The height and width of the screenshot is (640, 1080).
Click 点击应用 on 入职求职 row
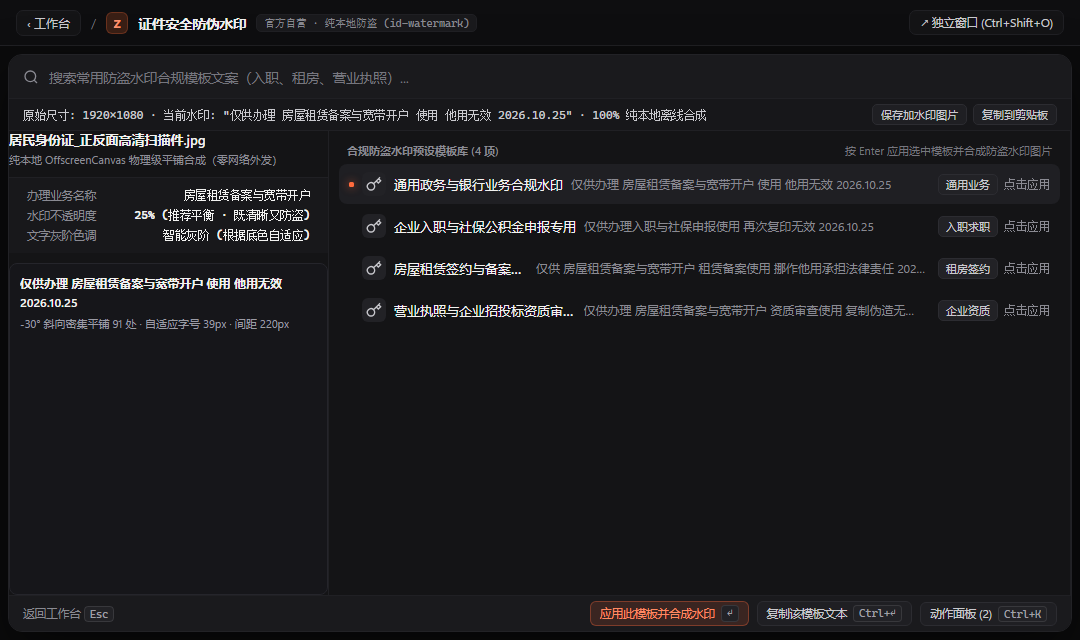click(1026, 227)
